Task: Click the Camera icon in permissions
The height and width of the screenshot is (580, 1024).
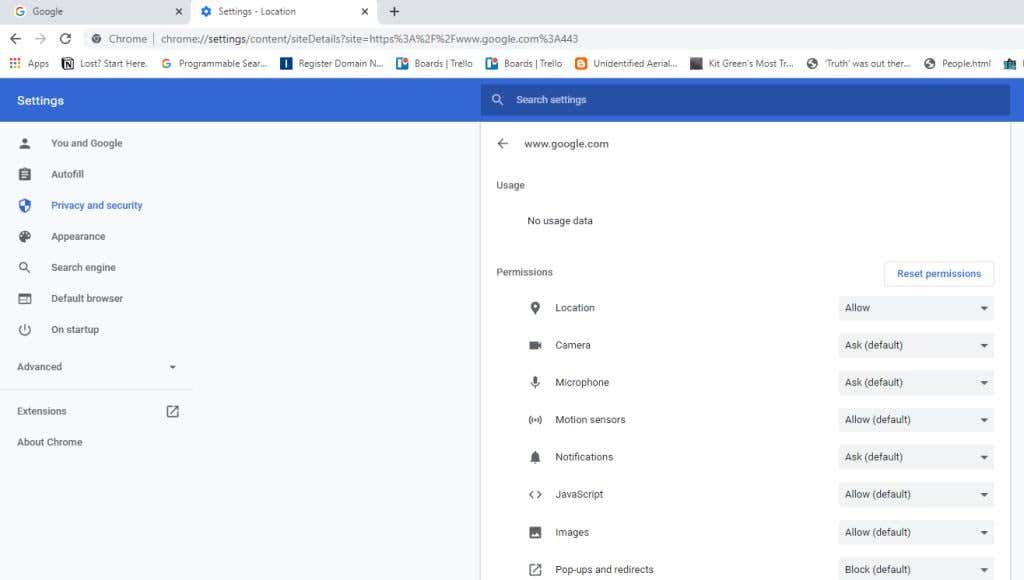Action: tap(535, 346)
